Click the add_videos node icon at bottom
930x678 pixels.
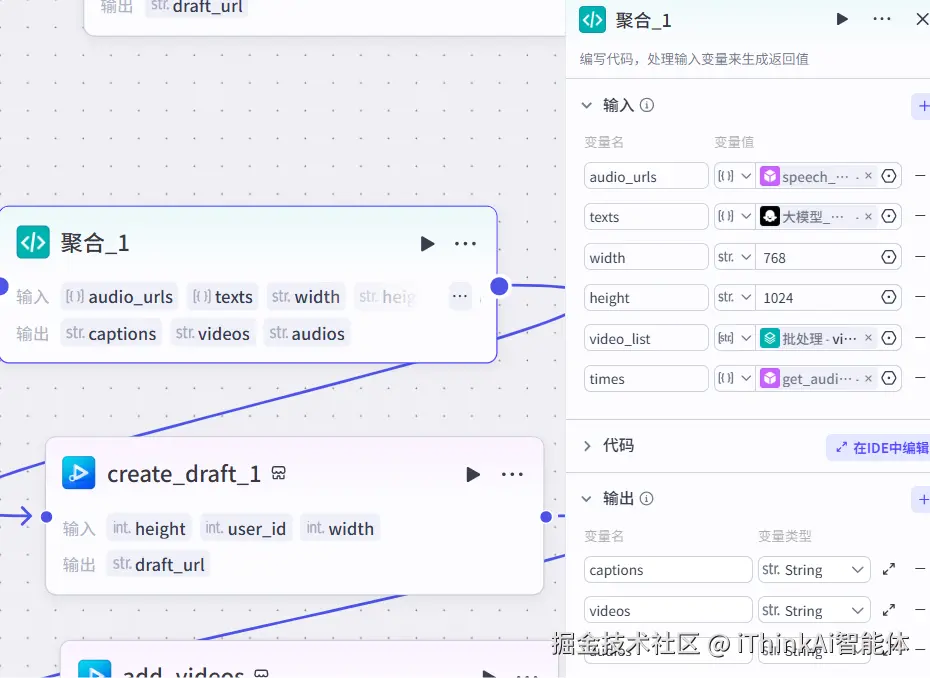click(x=95, y=671)
